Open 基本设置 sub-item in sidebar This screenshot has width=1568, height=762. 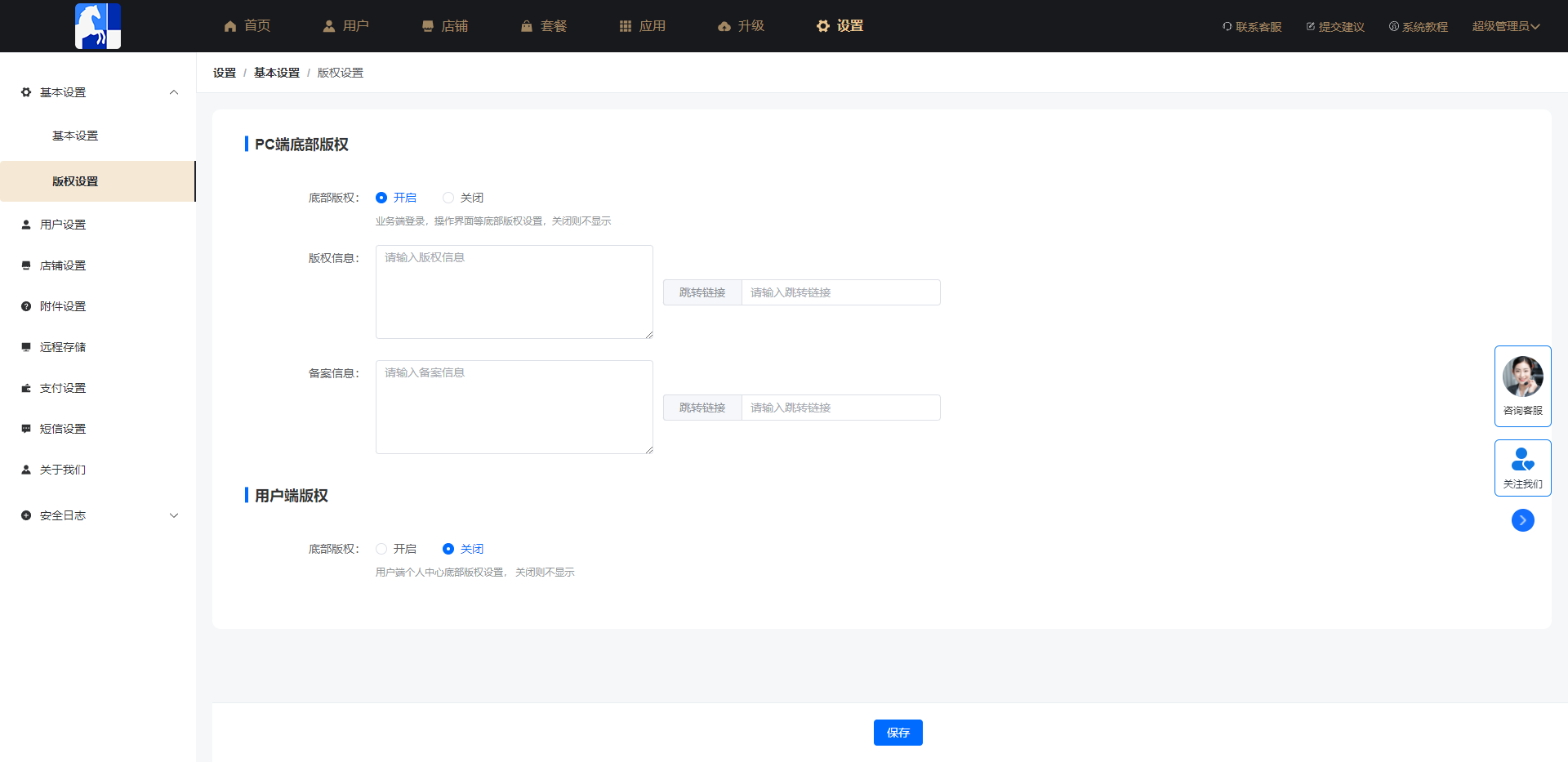click(x=98, y=136)
